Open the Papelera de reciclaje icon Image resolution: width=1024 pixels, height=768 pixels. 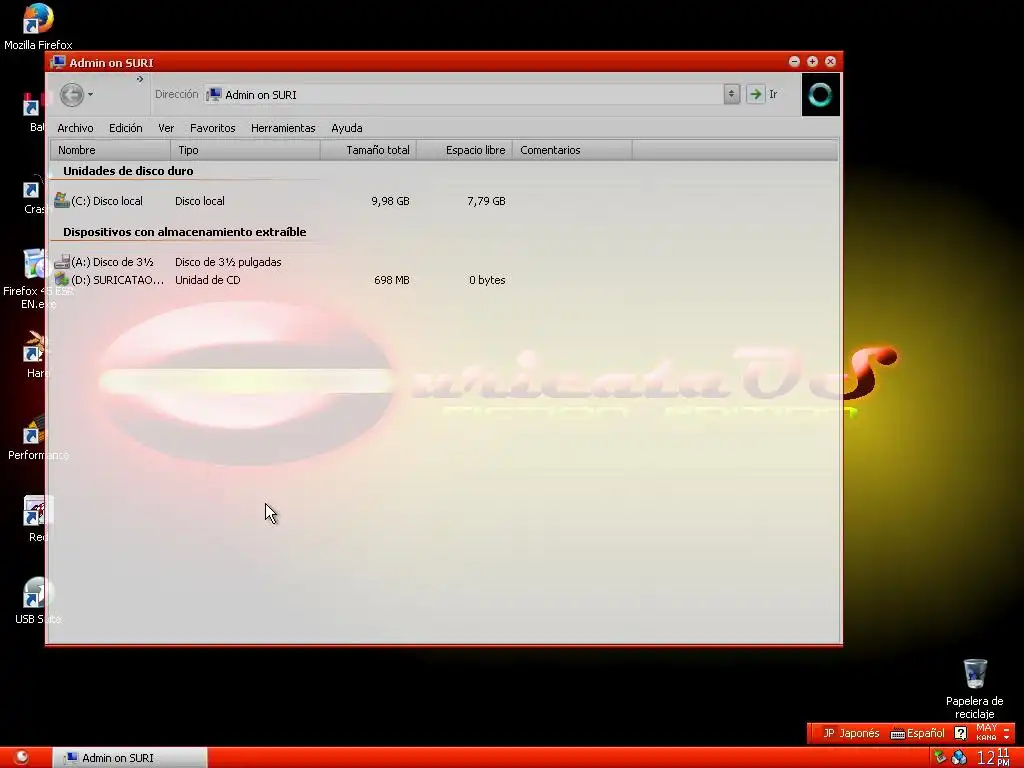(974, 673)
